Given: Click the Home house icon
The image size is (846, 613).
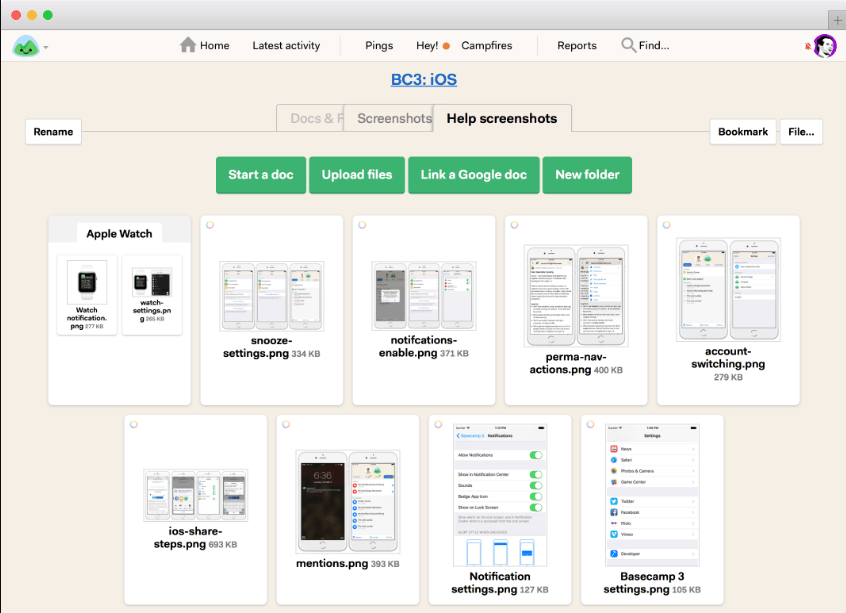Looking at the screenshot, I should [188, 45].
